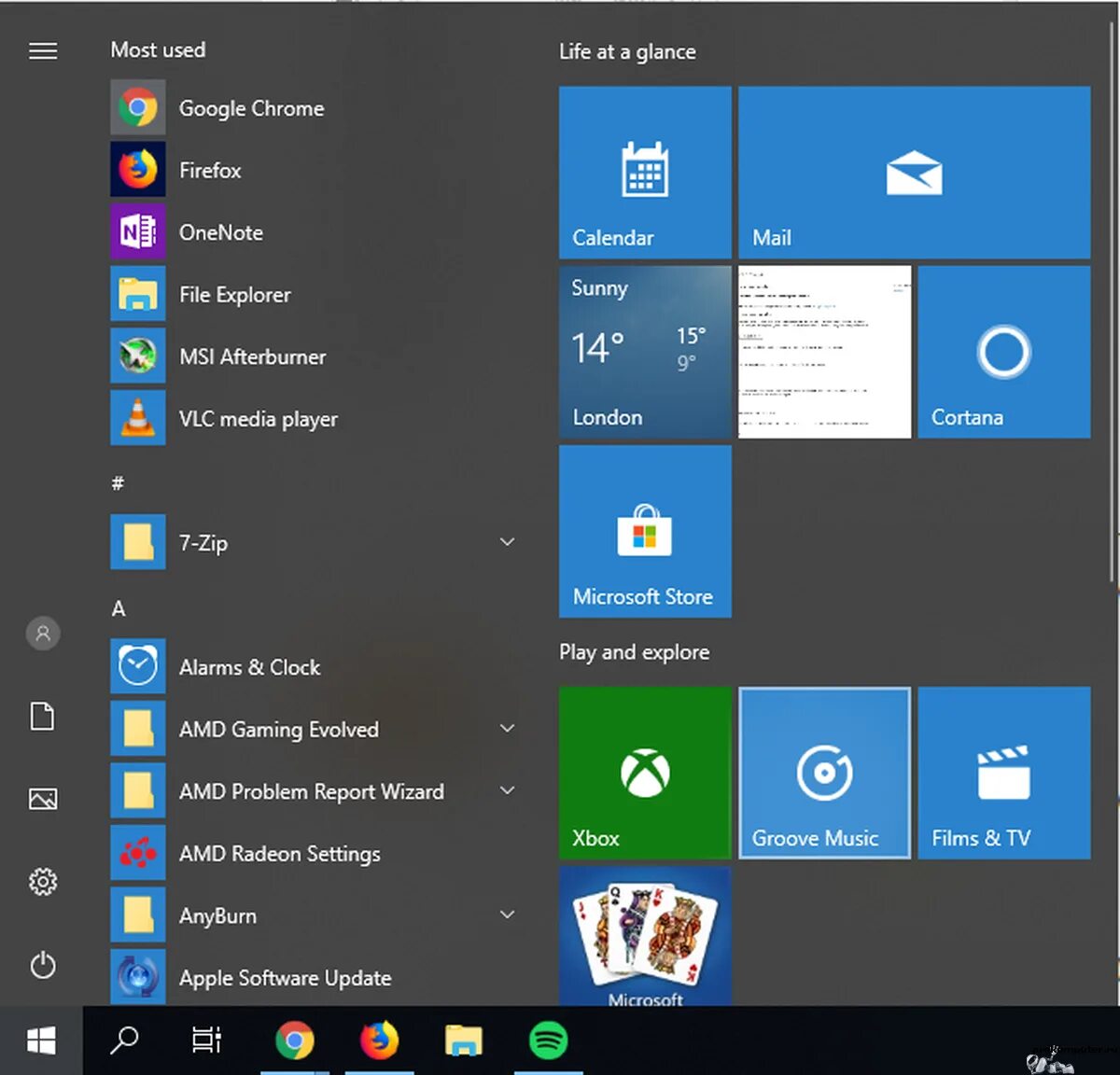Open File Explorer on the taskbar
The height and width of the screenshot is (1075, 1120).
(463, 1040)
